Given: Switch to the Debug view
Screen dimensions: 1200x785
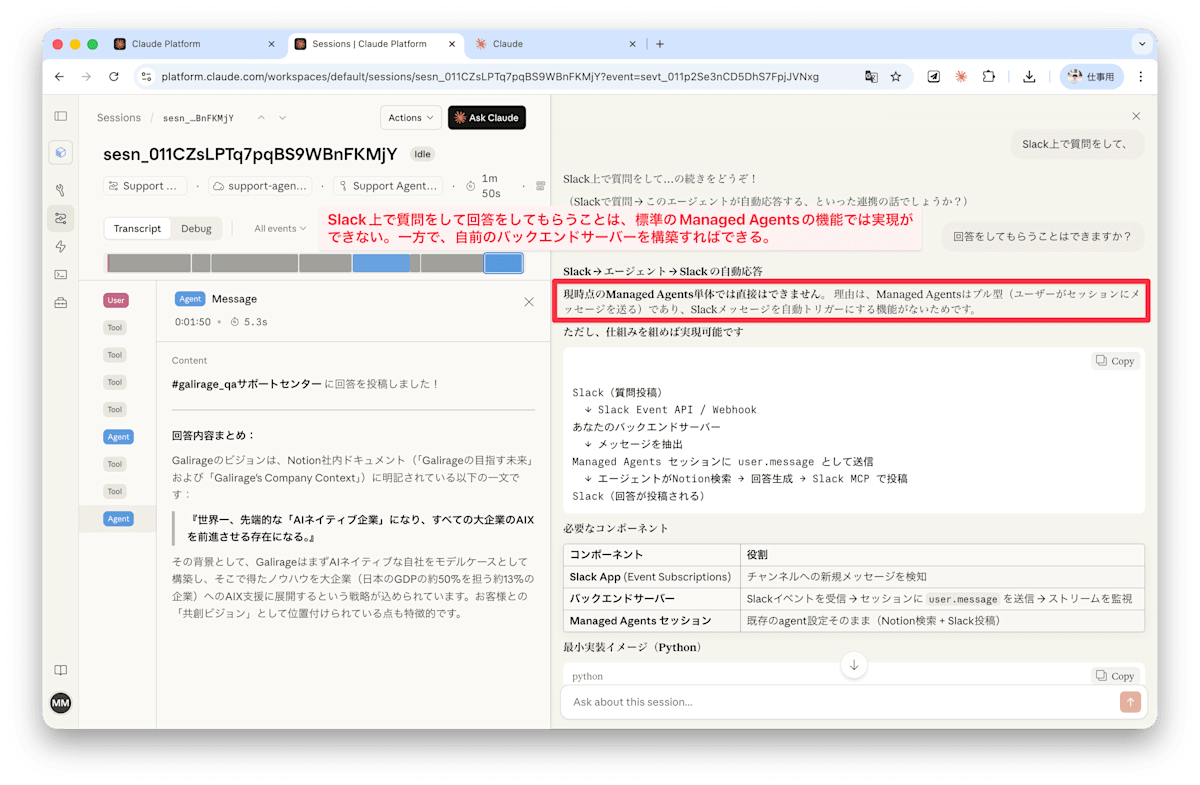Looking at the screenshot, I should (196, 229).
